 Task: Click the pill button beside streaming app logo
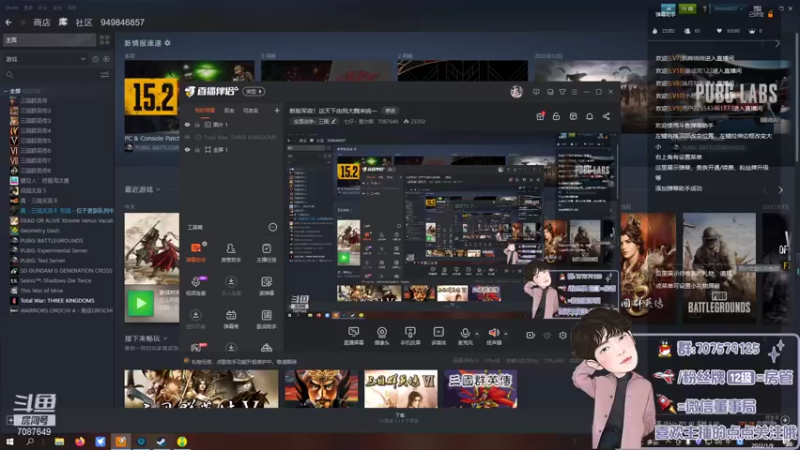(254, 92)
